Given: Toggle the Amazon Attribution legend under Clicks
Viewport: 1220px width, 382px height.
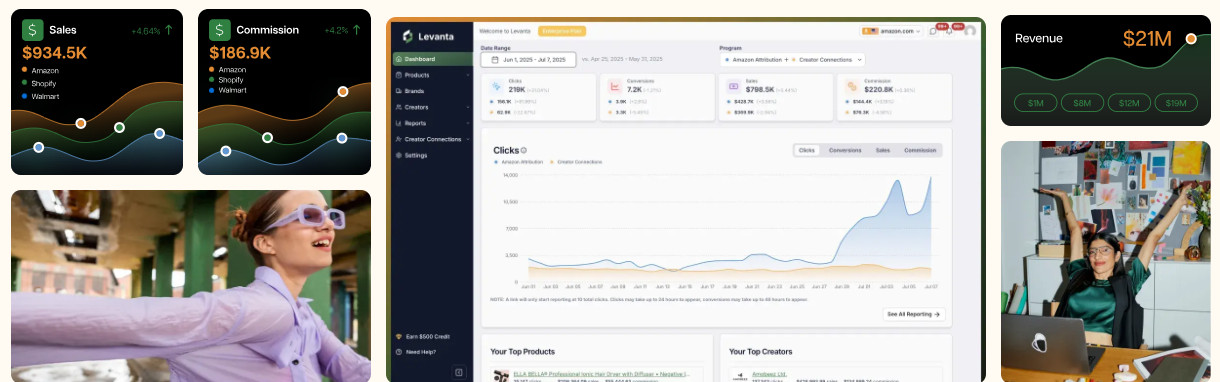Looking at the screenshot, I should (x=519, y=161).
